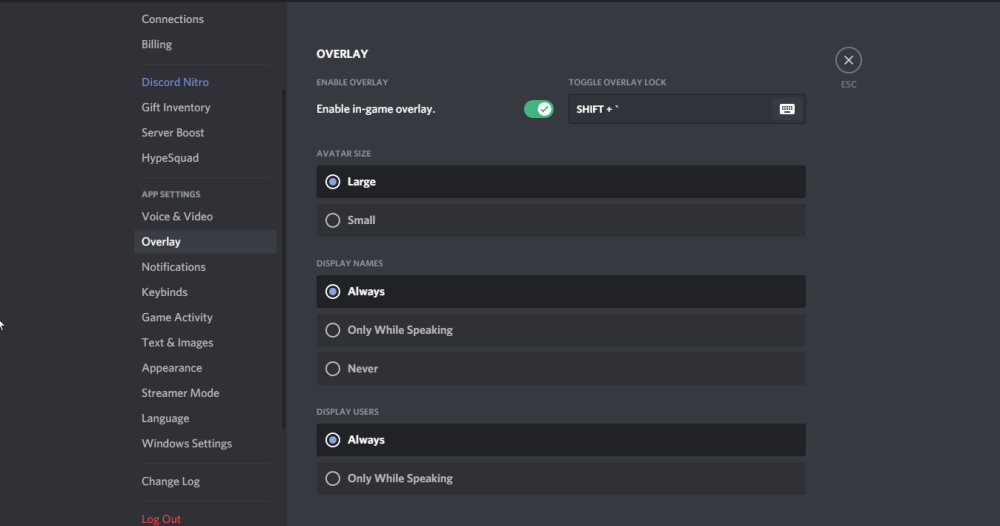Choose Only While Speaking under Display Names
This screenshot has width=1000, height=526.
coord(561,330)
